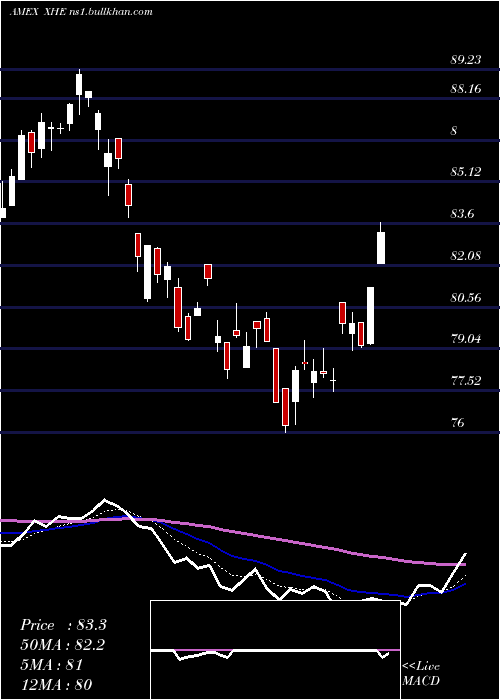This screenshot has width=500, height=700.
Task: Click the 76 price level label
Action: (x=458, y=422)
